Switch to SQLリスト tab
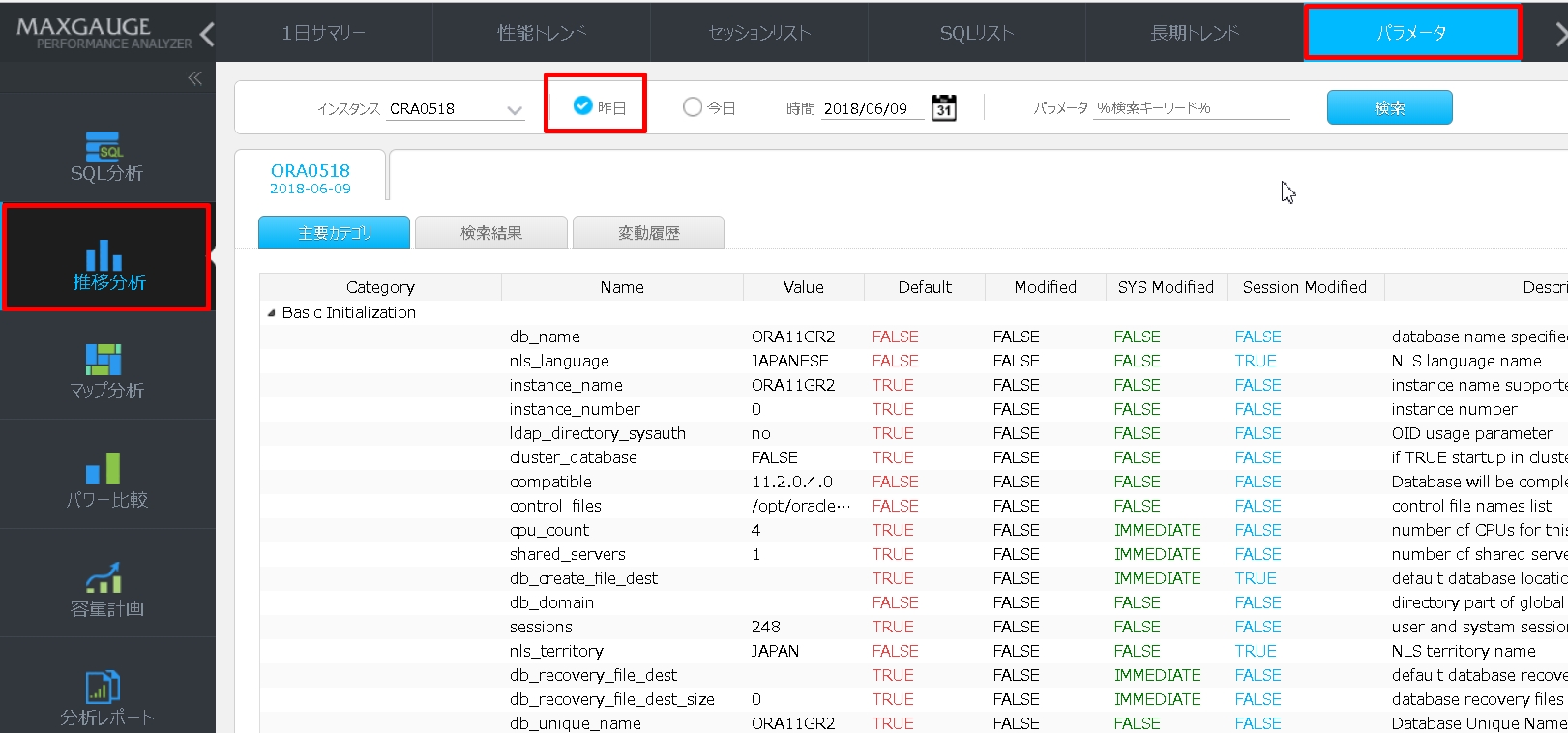Image resolution: width=1568 pixels, height=733 pixels. coord(977,33)
